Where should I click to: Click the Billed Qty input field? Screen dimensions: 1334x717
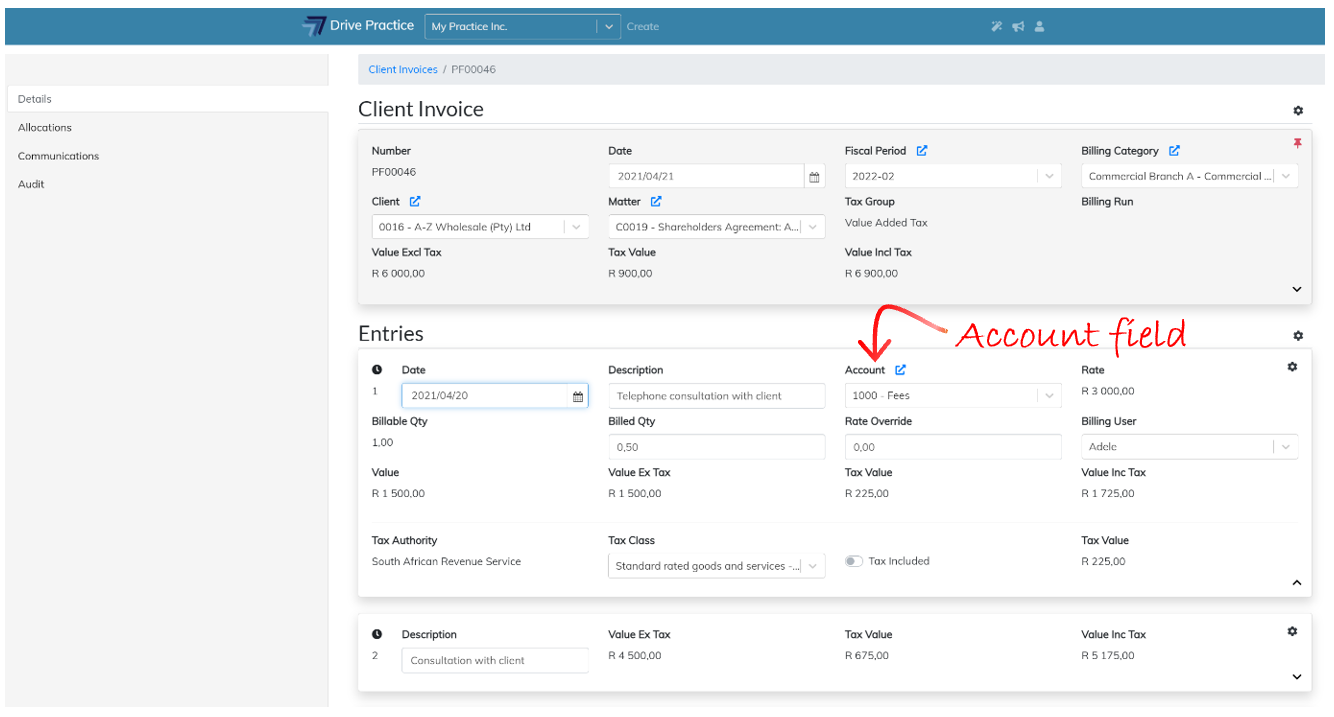pos(716,447)
